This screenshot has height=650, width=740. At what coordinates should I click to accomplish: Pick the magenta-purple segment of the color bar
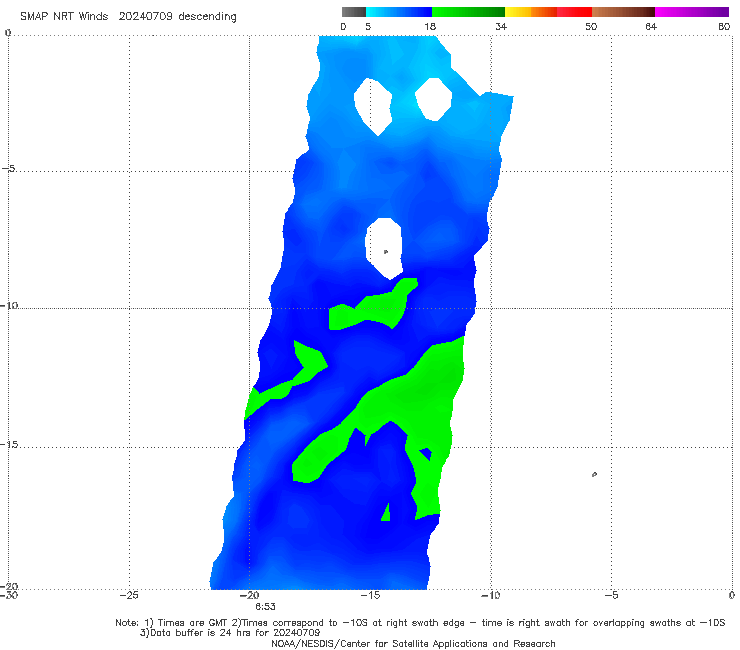pyautogui.click(x=692, y=12)
